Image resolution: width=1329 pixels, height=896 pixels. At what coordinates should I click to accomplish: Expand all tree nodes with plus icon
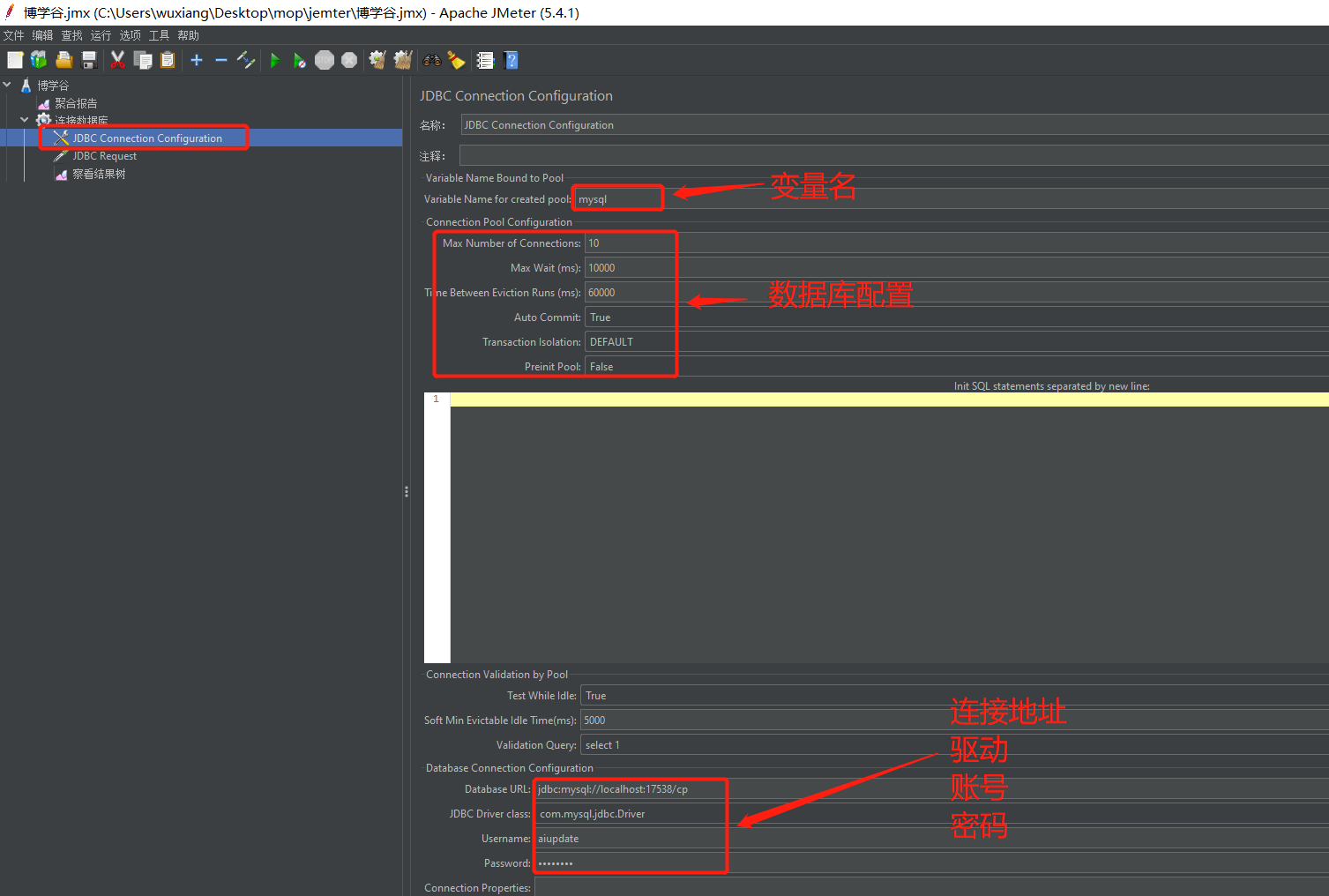tap(197, 60)
